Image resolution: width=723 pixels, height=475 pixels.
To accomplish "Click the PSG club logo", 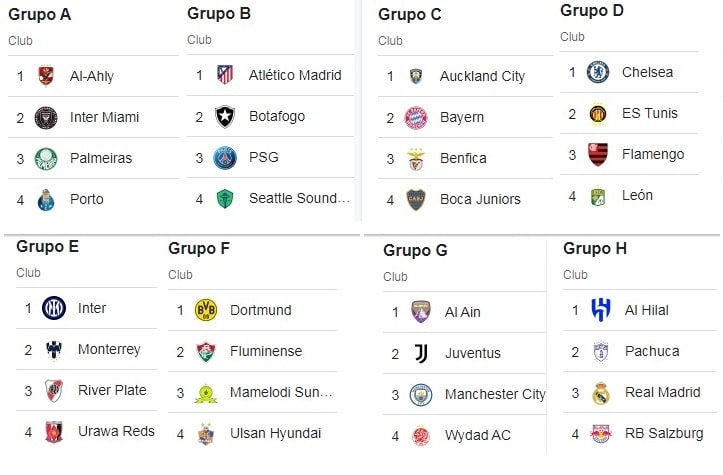I will pyautogui.click(x=225, y=158).
